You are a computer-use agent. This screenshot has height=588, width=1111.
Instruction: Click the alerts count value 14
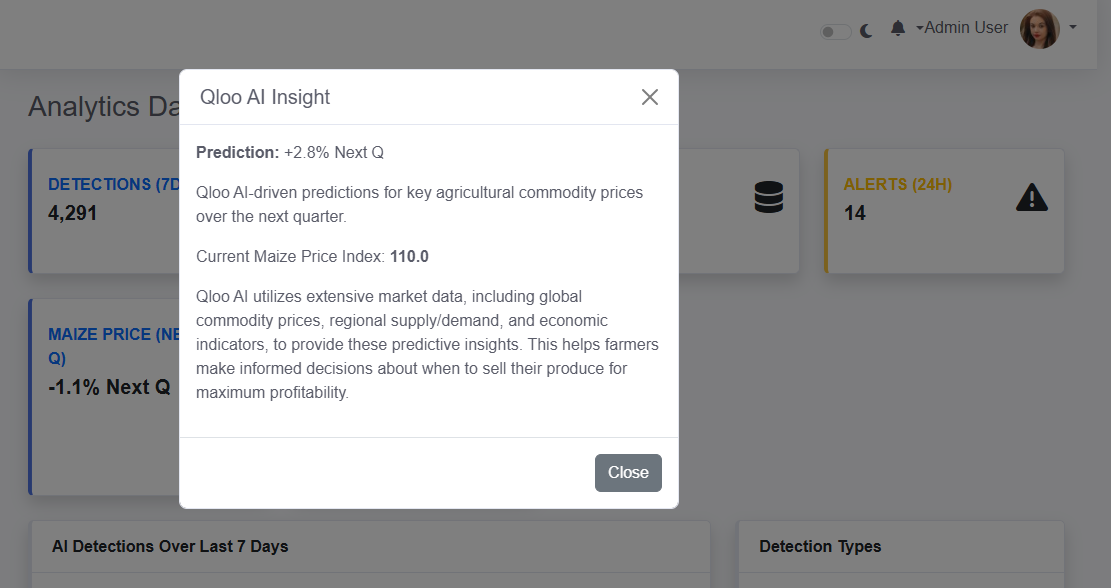[855, 213]
